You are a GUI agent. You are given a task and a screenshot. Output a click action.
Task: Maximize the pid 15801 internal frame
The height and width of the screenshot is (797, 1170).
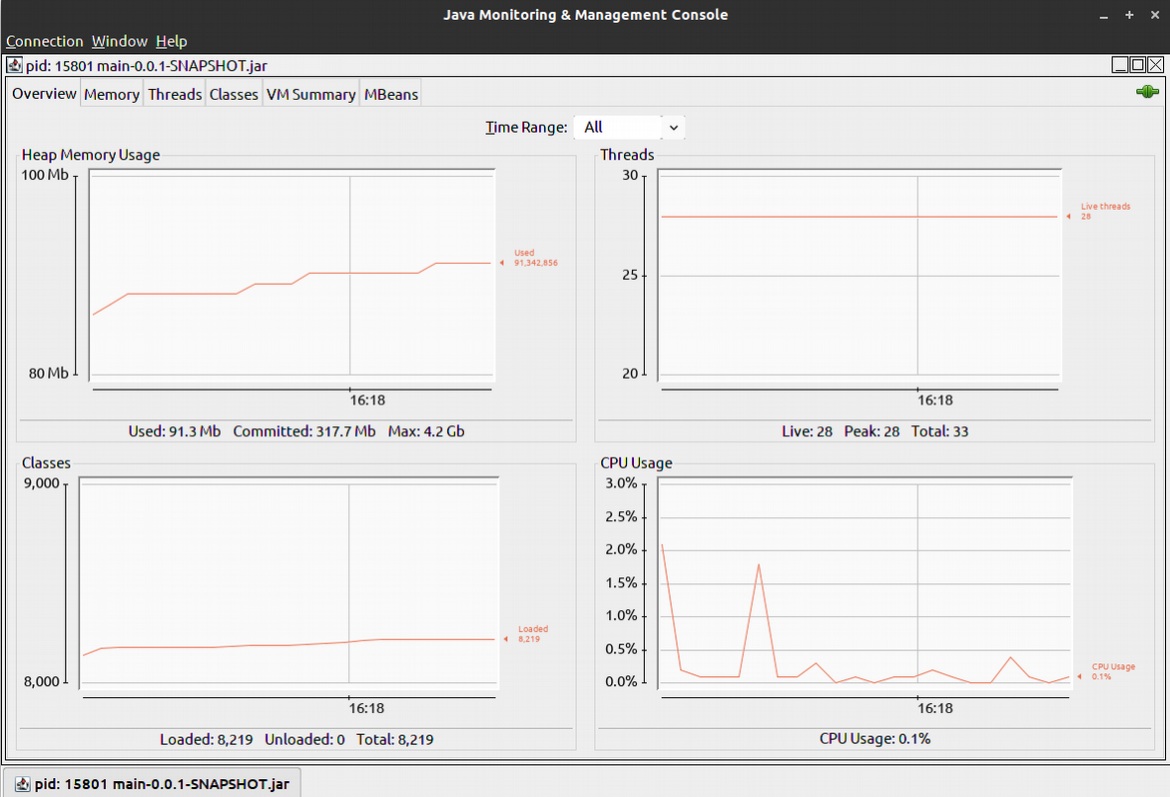(x=1137, y=65)
